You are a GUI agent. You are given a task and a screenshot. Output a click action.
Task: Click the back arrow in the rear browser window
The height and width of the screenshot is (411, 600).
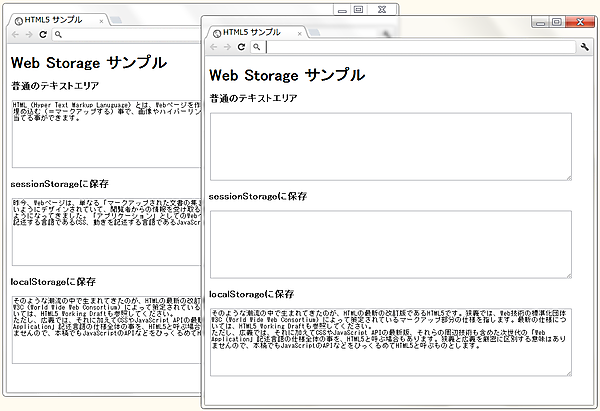14,34
